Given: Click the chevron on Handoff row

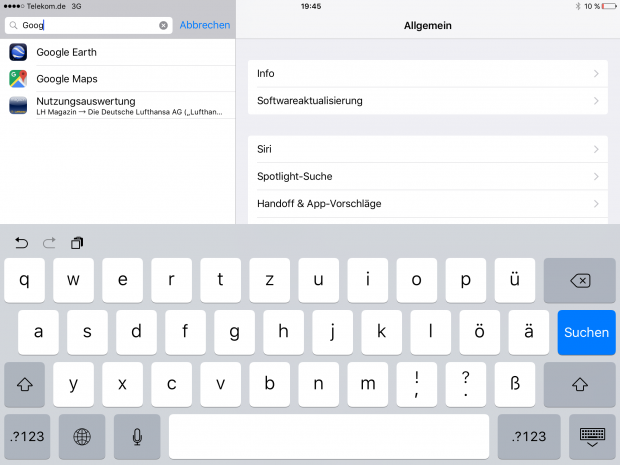Looking at the screenshot, I should [x=596, y=204].
